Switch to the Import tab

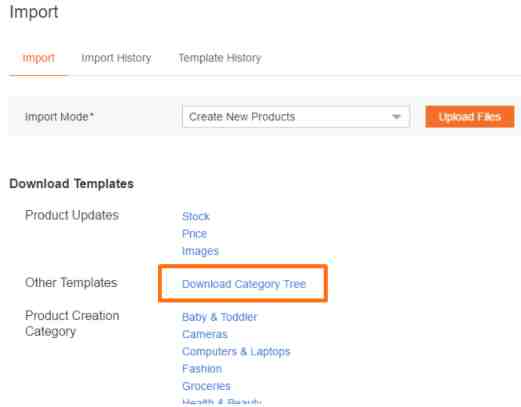(x=38, y=58)
